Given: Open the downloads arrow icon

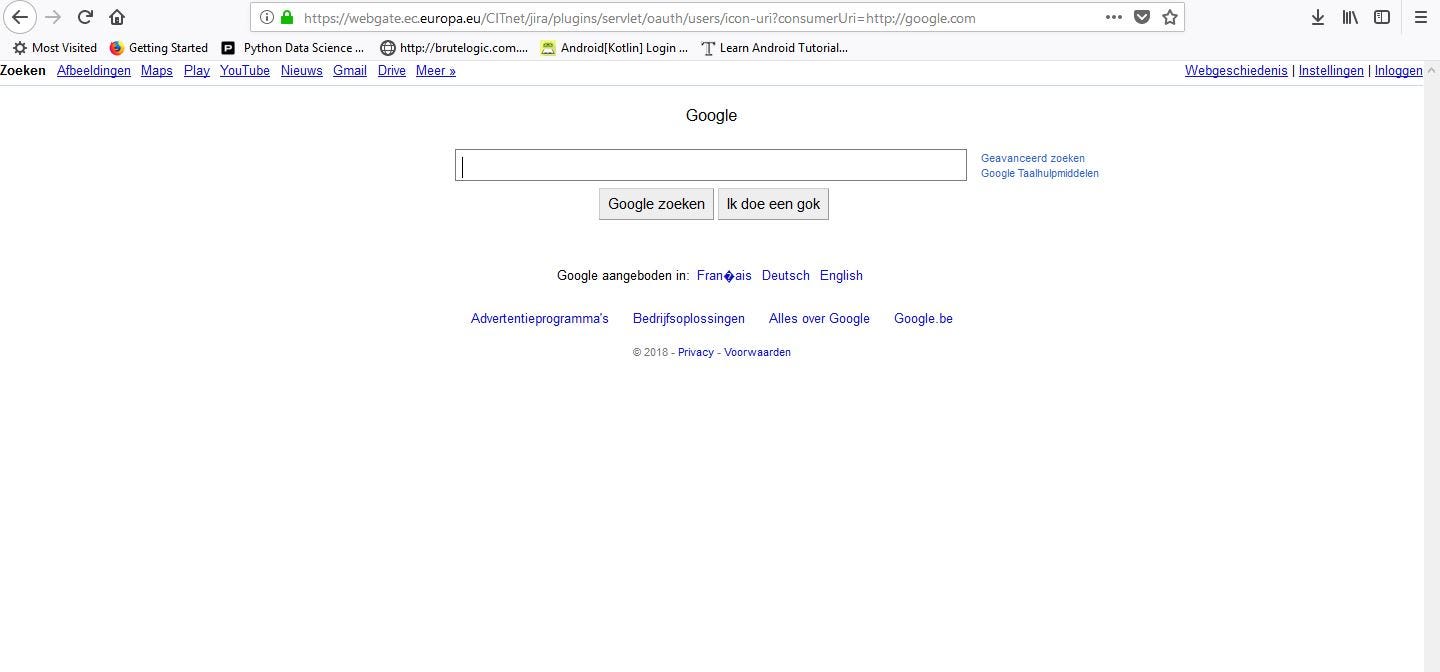Looking at the screenshot, I should click(1318, 17).
